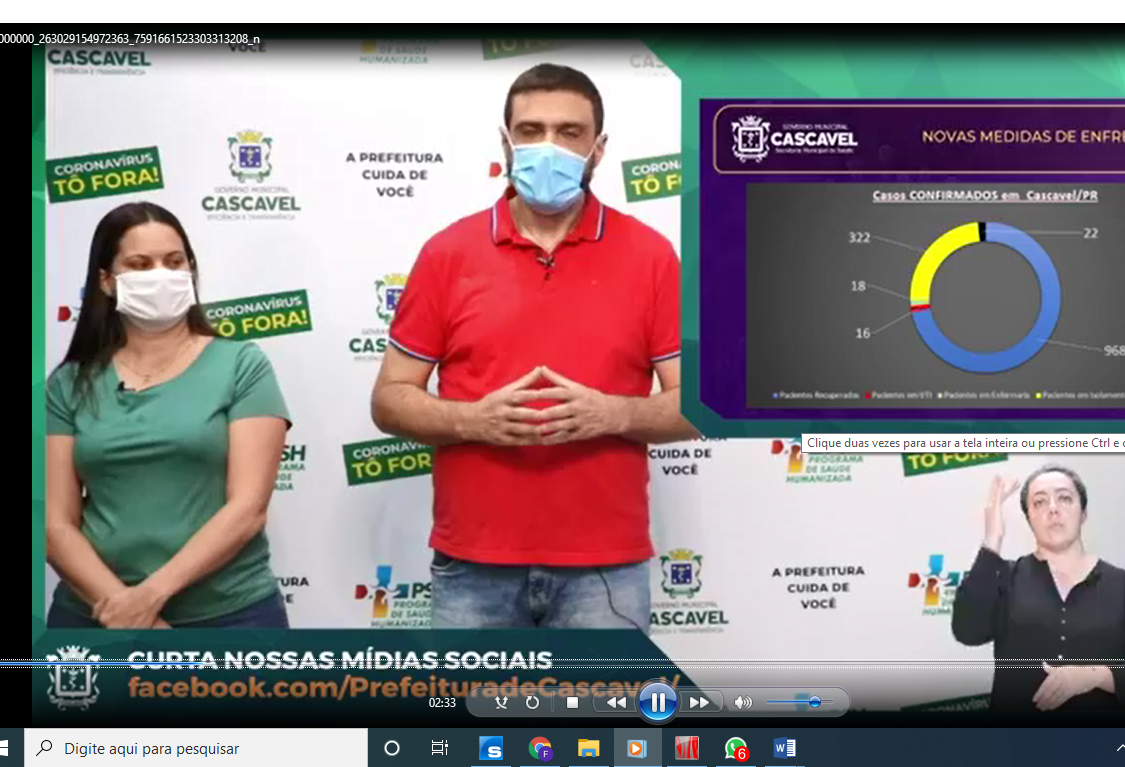Viewport: 1125px width, 767px height.
Task: Adjust the volume slider handle
Action: pyautogui.click(x=814, y=702)
